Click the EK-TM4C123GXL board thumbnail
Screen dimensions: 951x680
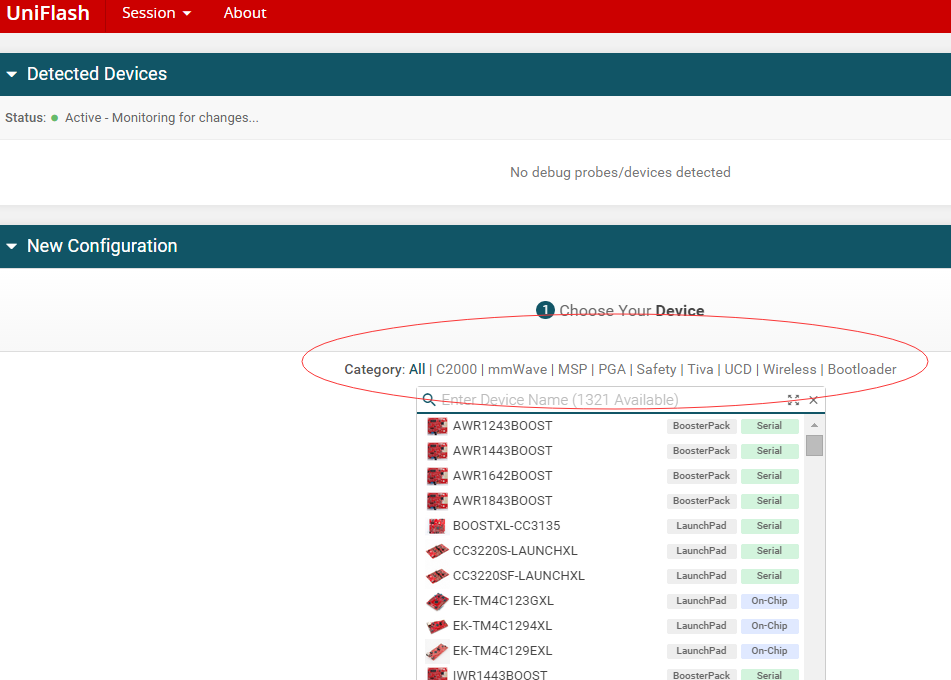pyautogui.click(x=437, y=601)
